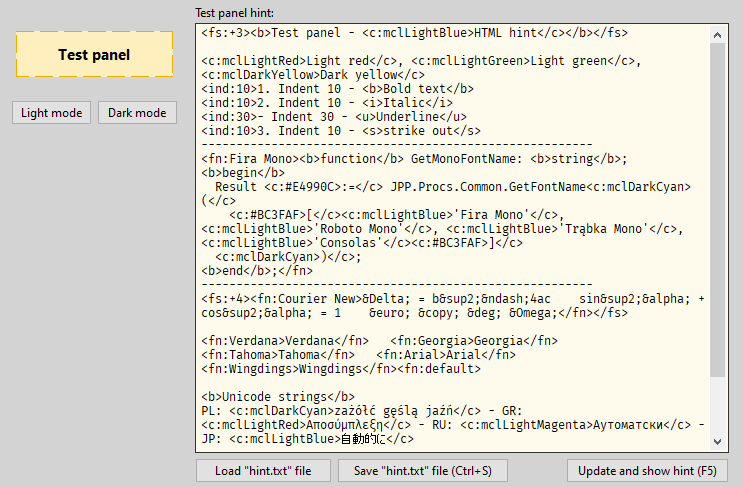The width and height of the screenshot is (743, 487).
Task: Click the vertical scrollbar thumb in memo
Action: (x=717, y=210)
